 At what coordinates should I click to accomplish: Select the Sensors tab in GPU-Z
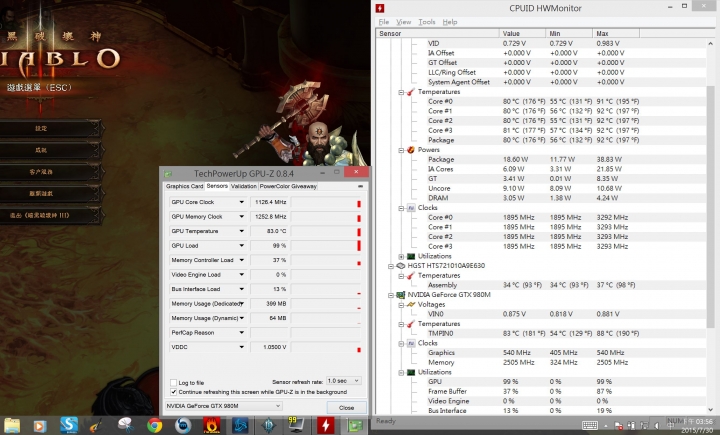point(217,186)
